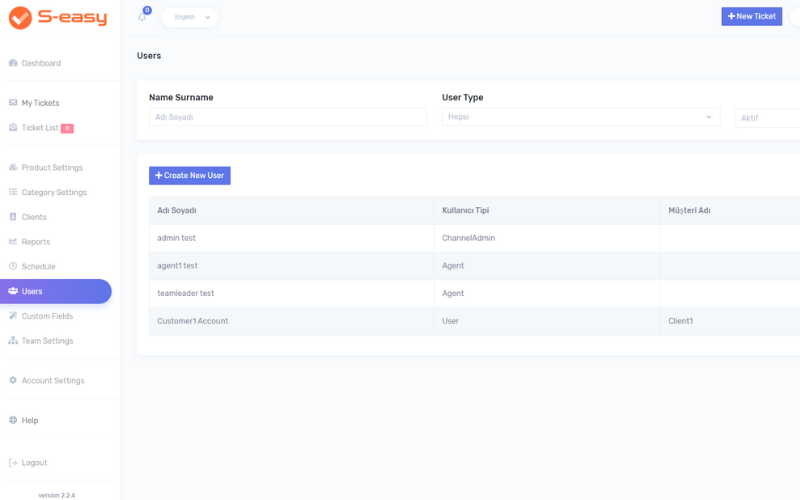This screenshot has width=800, height=500.
Task: Select Users menu item
Action: [56, 291]
